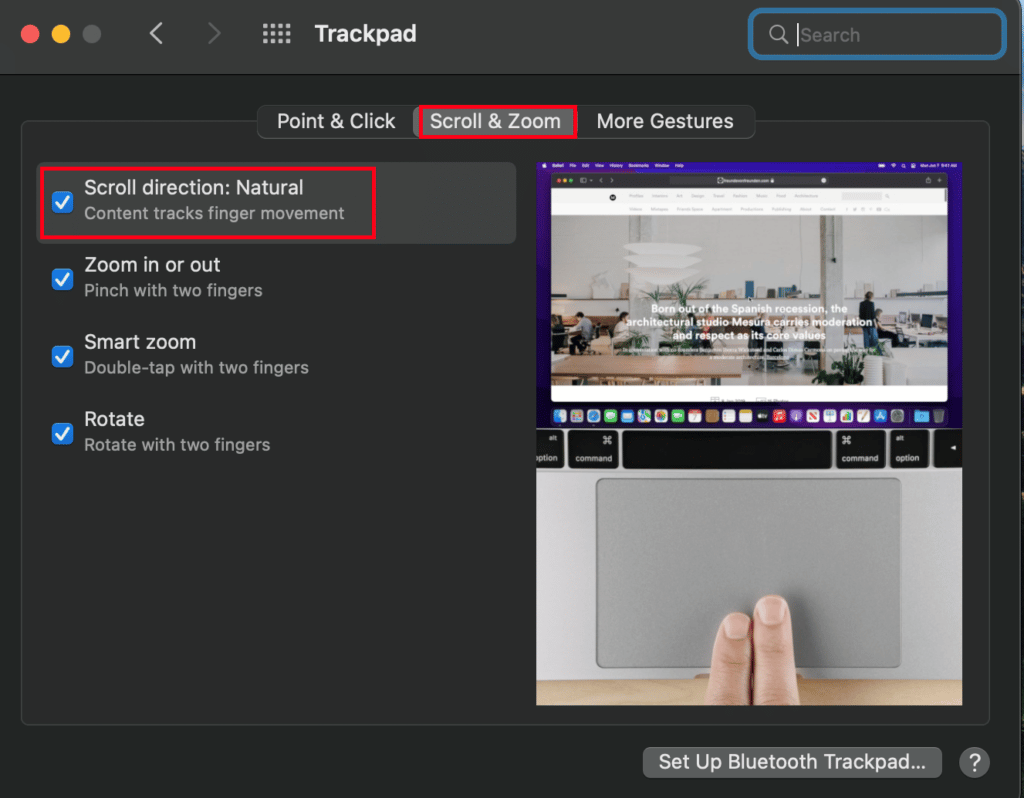Viewport: 1024px width, 798px height.
Task: Open trackpad help via question mark icon
Action: click(974, 762)
